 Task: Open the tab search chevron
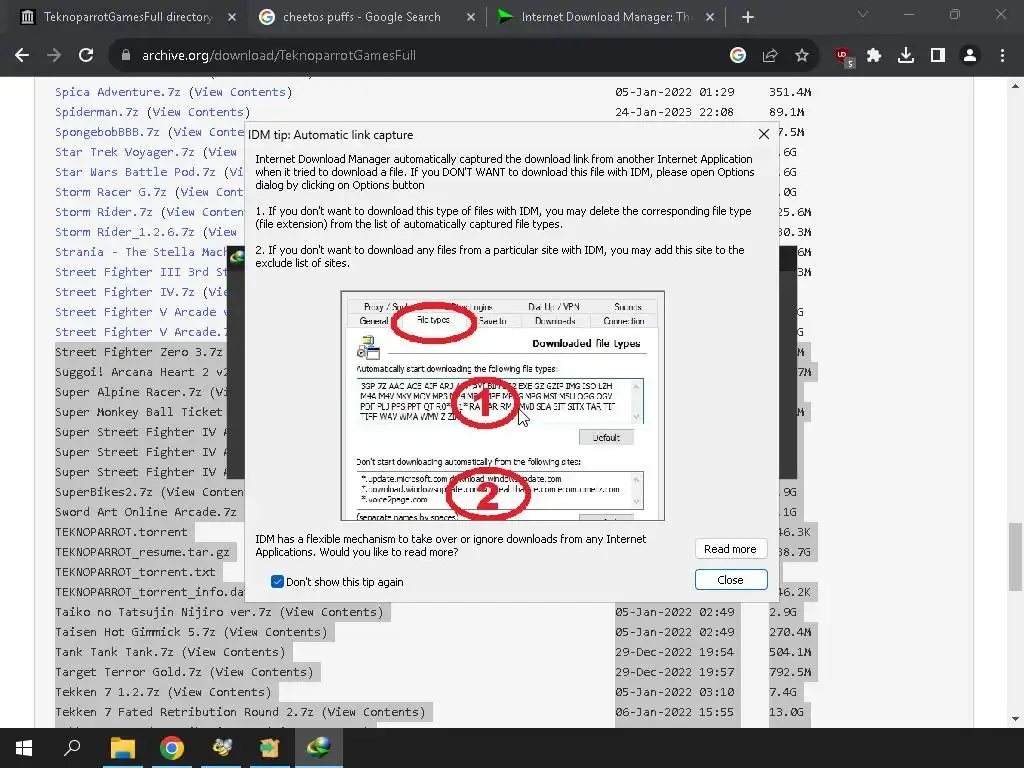pos(863,14)
